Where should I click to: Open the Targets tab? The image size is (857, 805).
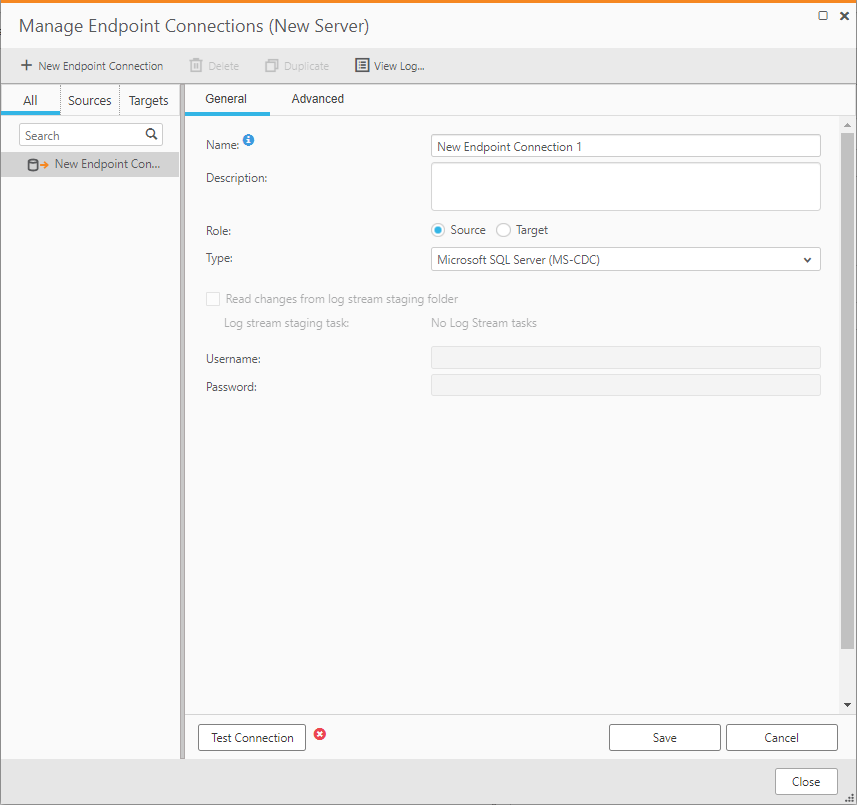(x=148, y=100)
